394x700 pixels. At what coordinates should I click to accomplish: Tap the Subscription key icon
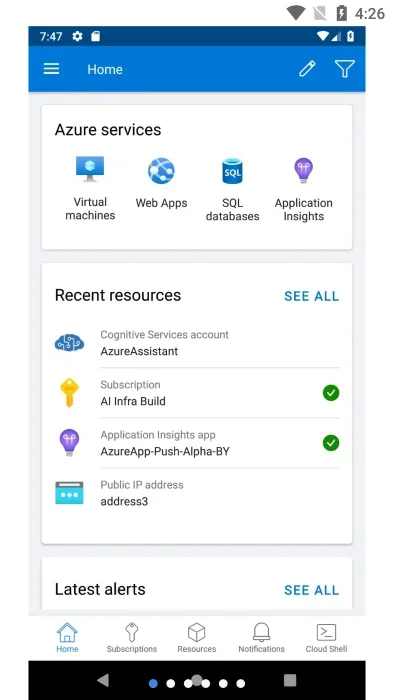tap(69, 393)
